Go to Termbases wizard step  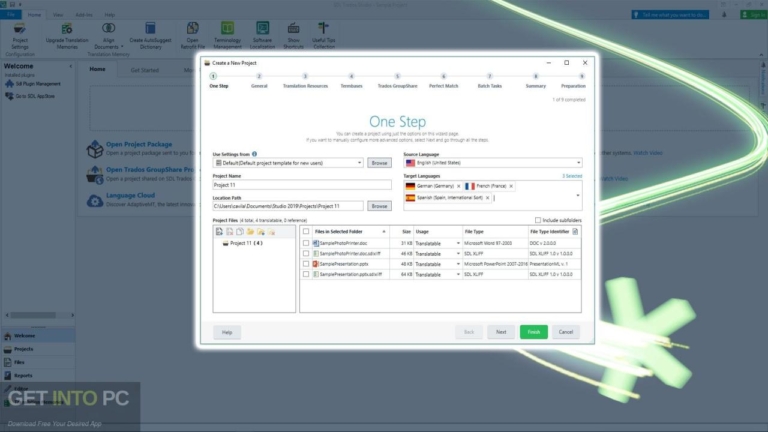tap(351, 81)
